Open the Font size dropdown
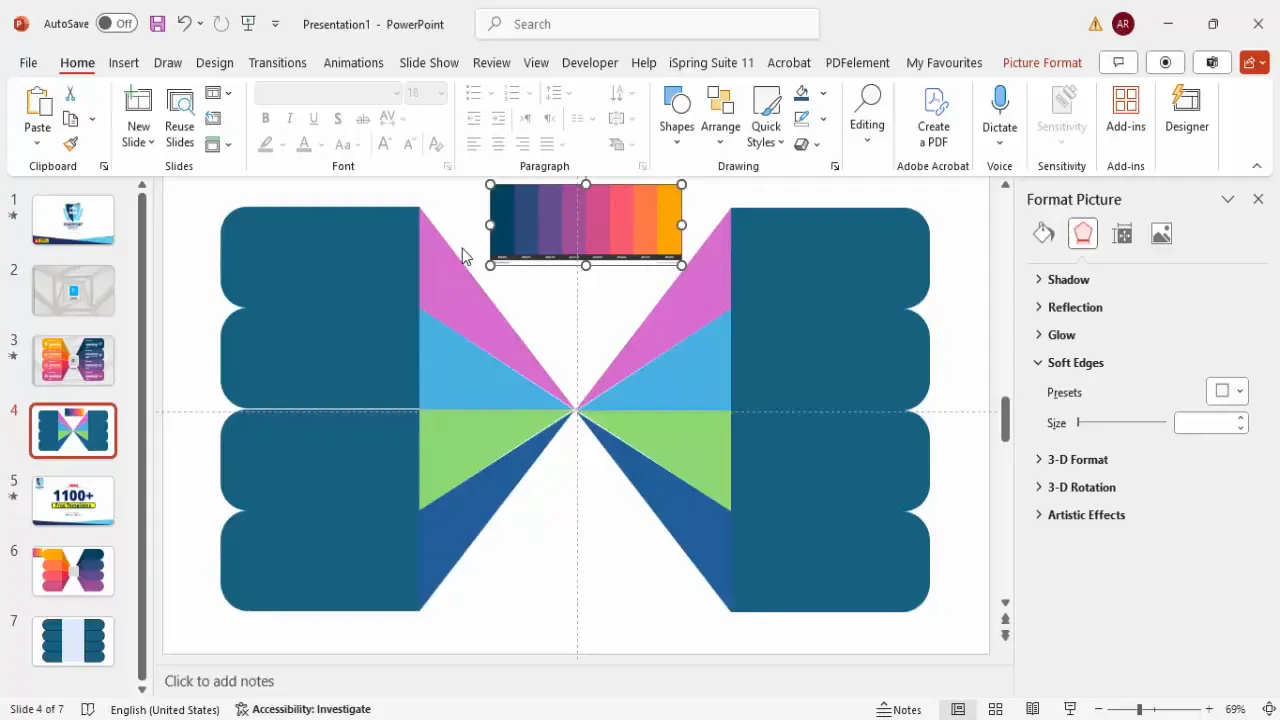The width and height of the screenshot is (1280, 720). 441,93
